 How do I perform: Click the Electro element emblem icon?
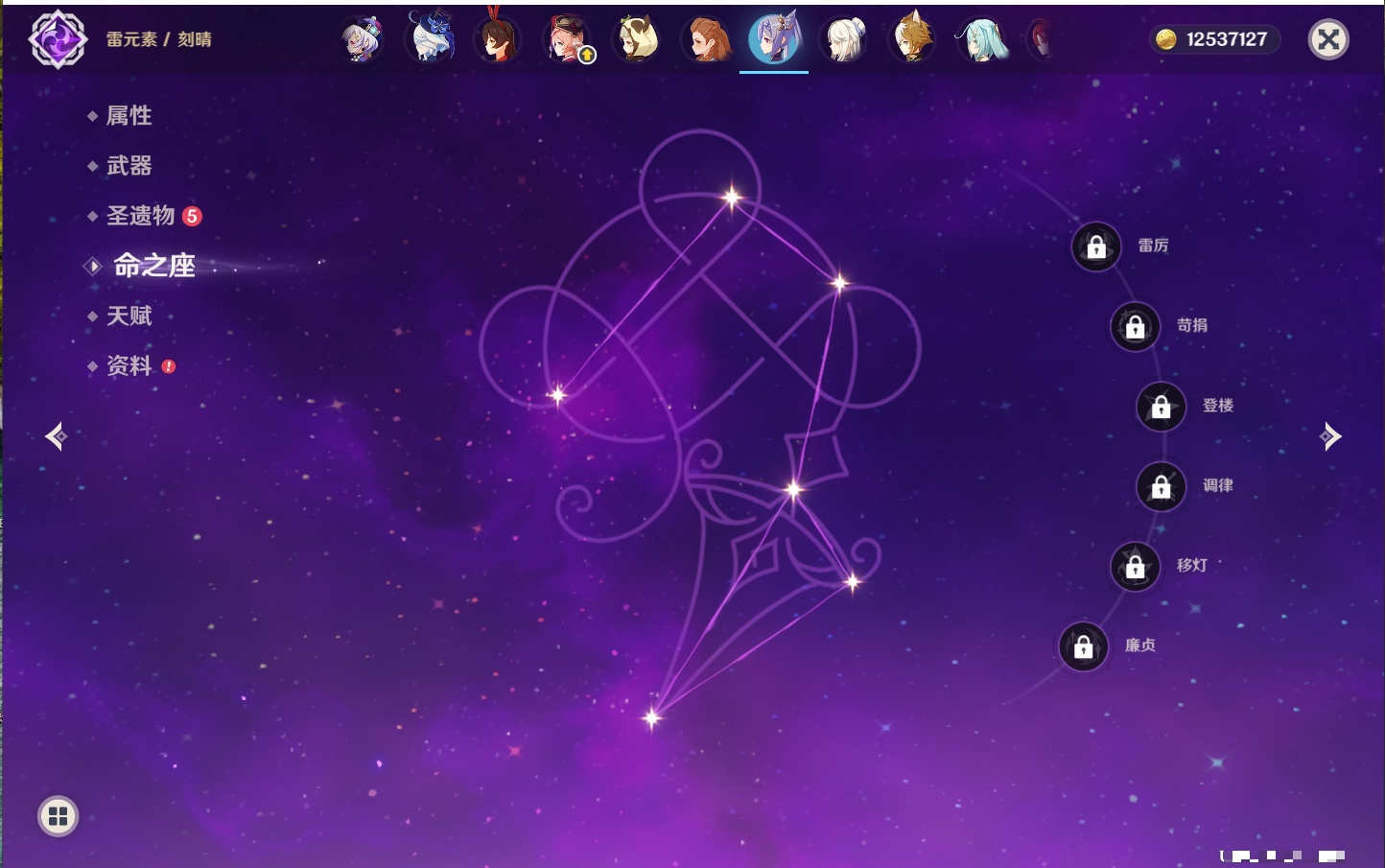[x=58, y=39]
